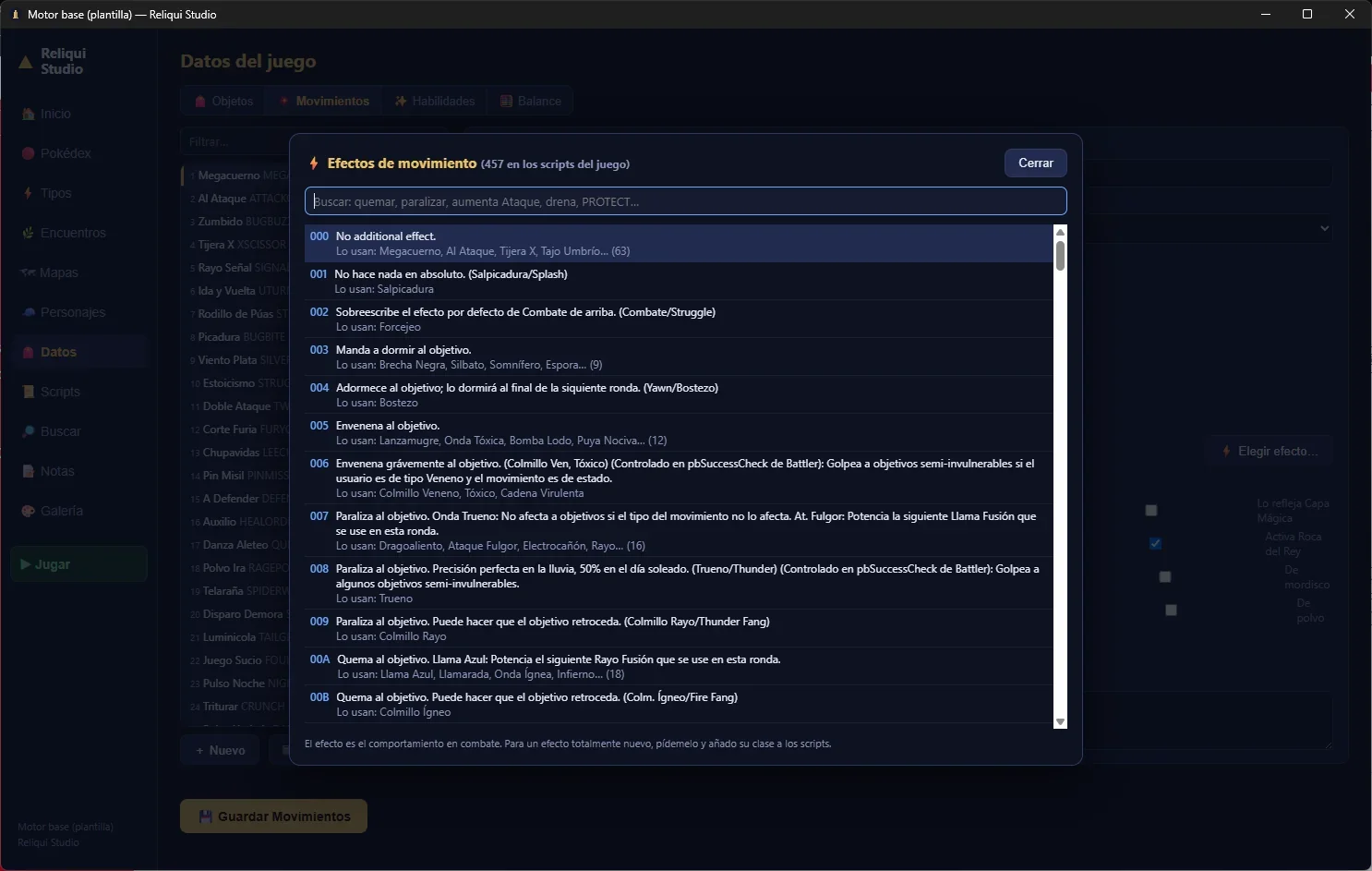Image resolution: width=1372 pixels, height=871 pixels.
Task: Select effect 001 No hace nada en absoluto
Action: coord(679,282)
